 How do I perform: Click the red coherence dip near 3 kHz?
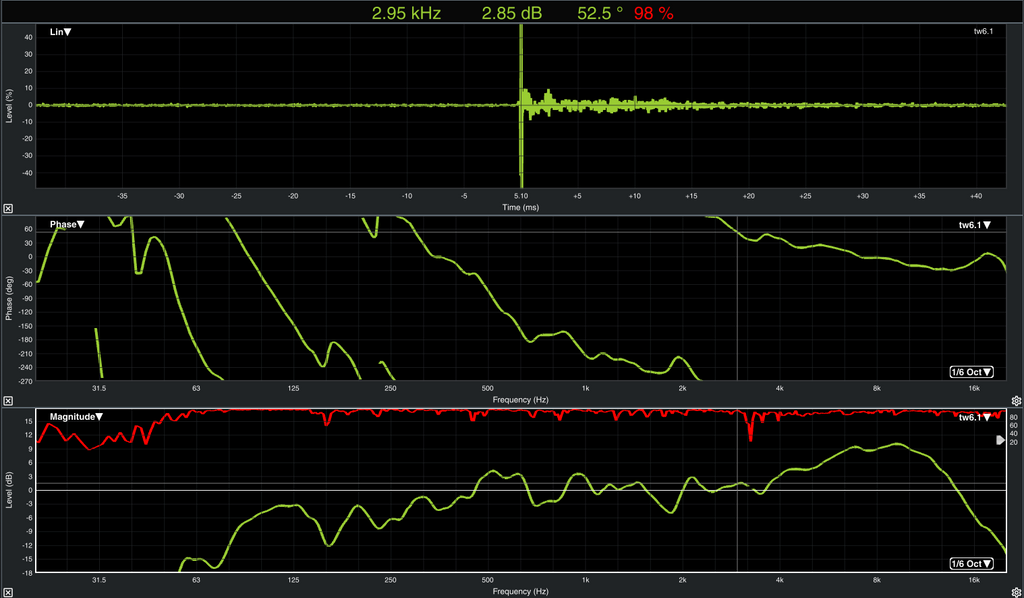click(750, 432)
